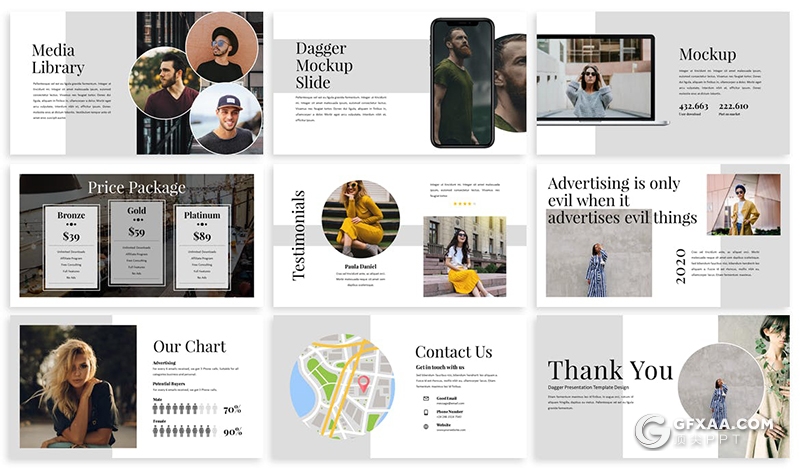
Task: Click the phone number icon
Action: (425, 412)
